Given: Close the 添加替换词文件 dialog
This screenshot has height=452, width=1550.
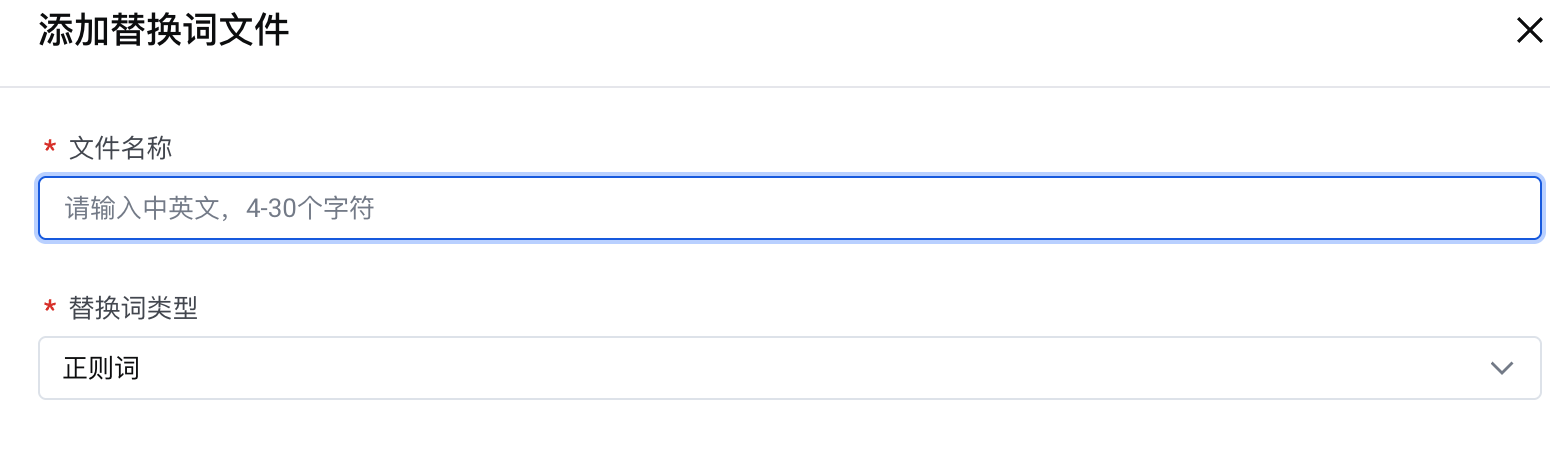Looking at the screenshot, I should pyautogui.click(x=1529, y=31).
